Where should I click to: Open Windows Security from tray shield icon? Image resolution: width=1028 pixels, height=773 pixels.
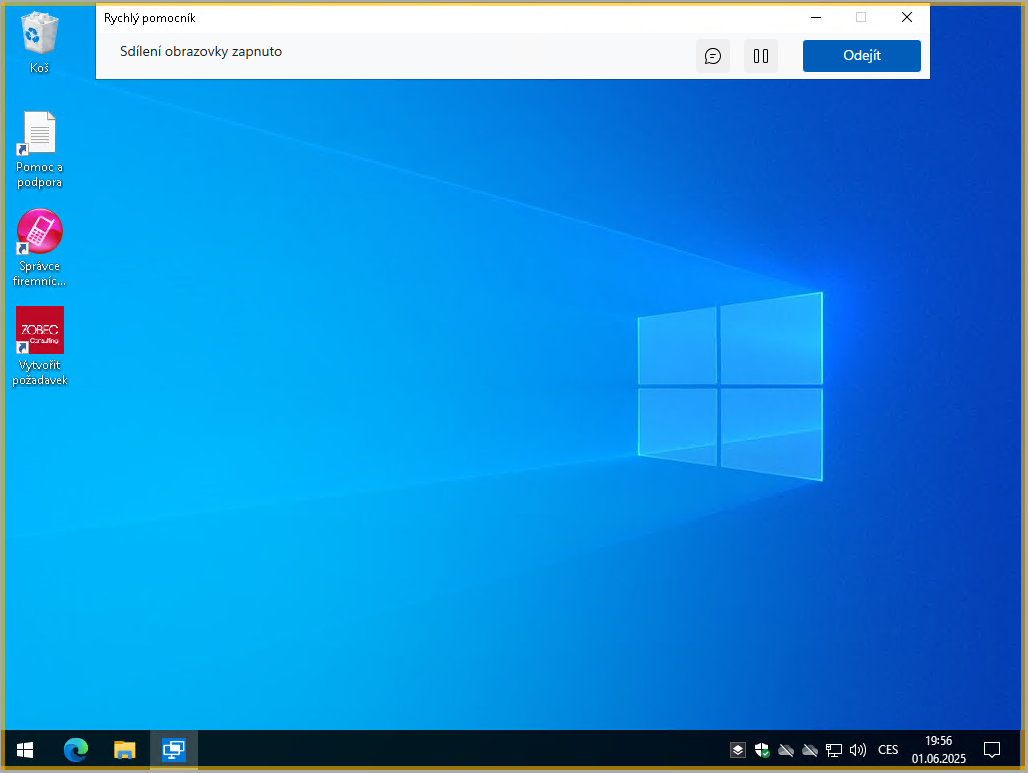pyautogui.click(x=762, y=750)
